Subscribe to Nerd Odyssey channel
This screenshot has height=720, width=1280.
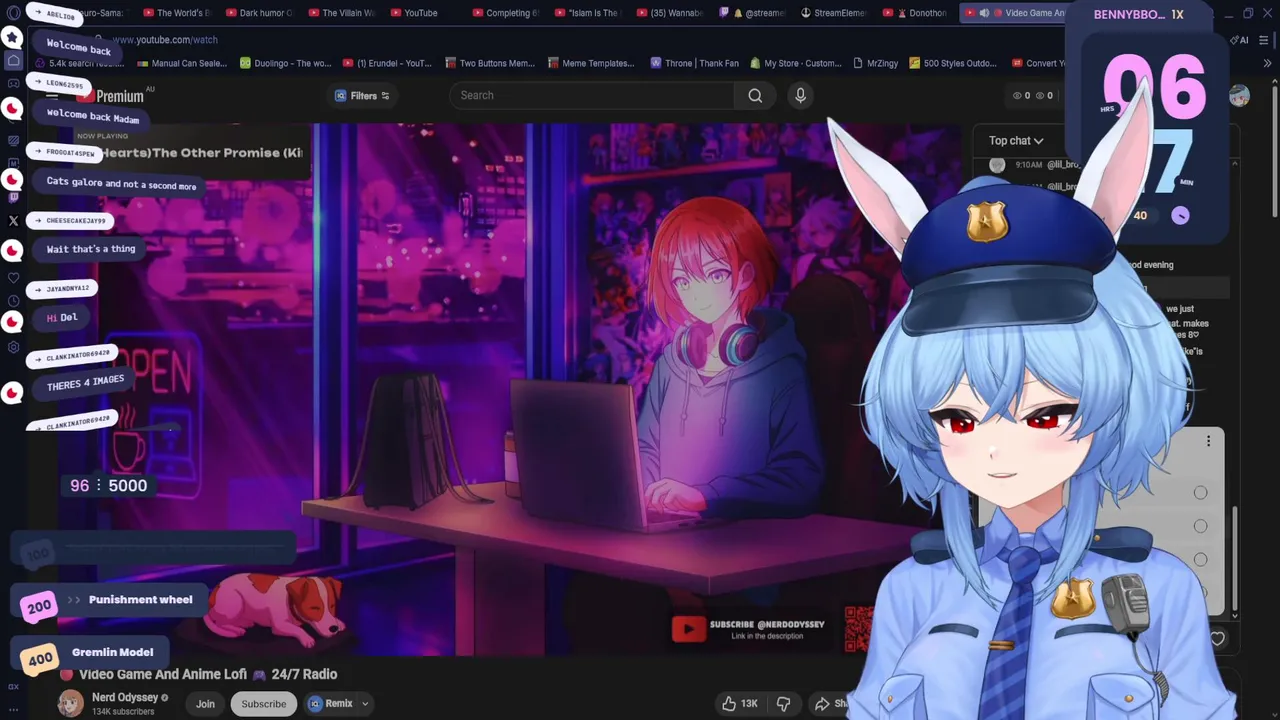click(x=264, y=704)
